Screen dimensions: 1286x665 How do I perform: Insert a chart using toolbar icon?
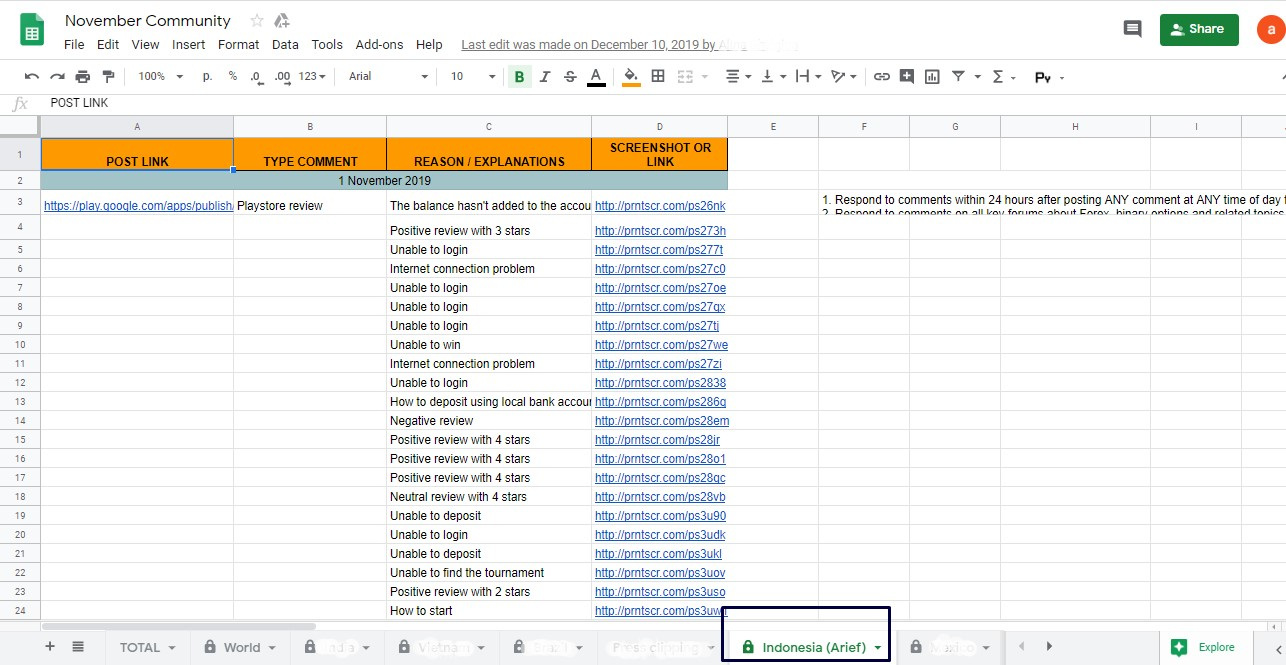pyautogui.click(x=932, y=76)
